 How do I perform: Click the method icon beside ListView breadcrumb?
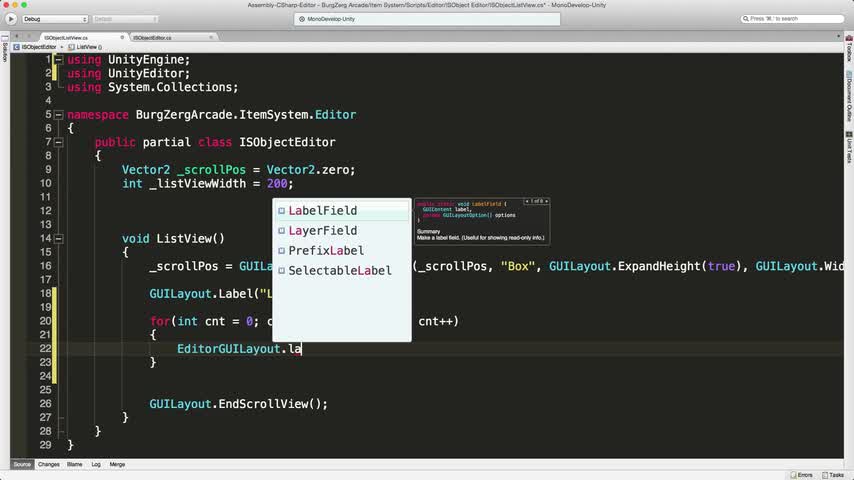(x=71, y=47)
